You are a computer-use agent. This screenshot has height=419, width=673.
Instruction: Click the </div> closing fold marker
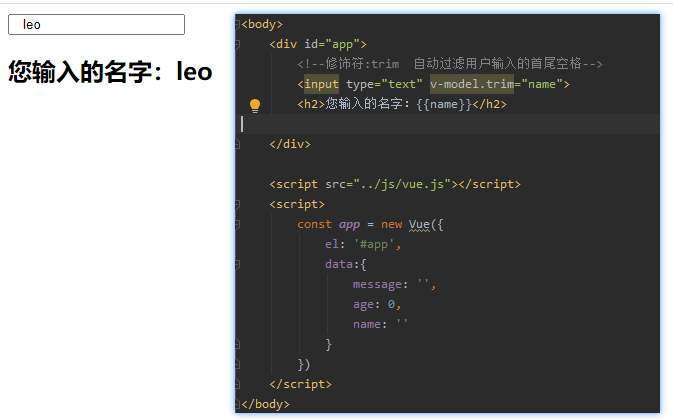point(237,145)
